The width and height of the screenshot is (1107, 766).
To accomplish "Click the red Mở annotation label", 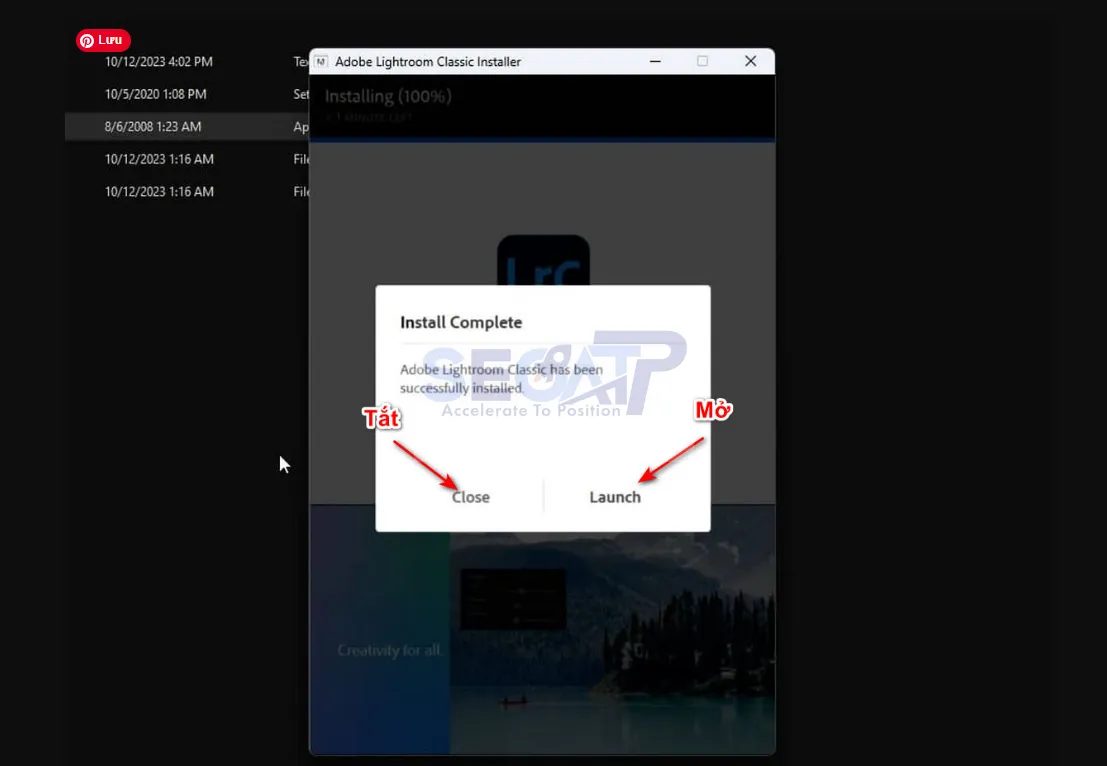I will (x=713, y=411).
